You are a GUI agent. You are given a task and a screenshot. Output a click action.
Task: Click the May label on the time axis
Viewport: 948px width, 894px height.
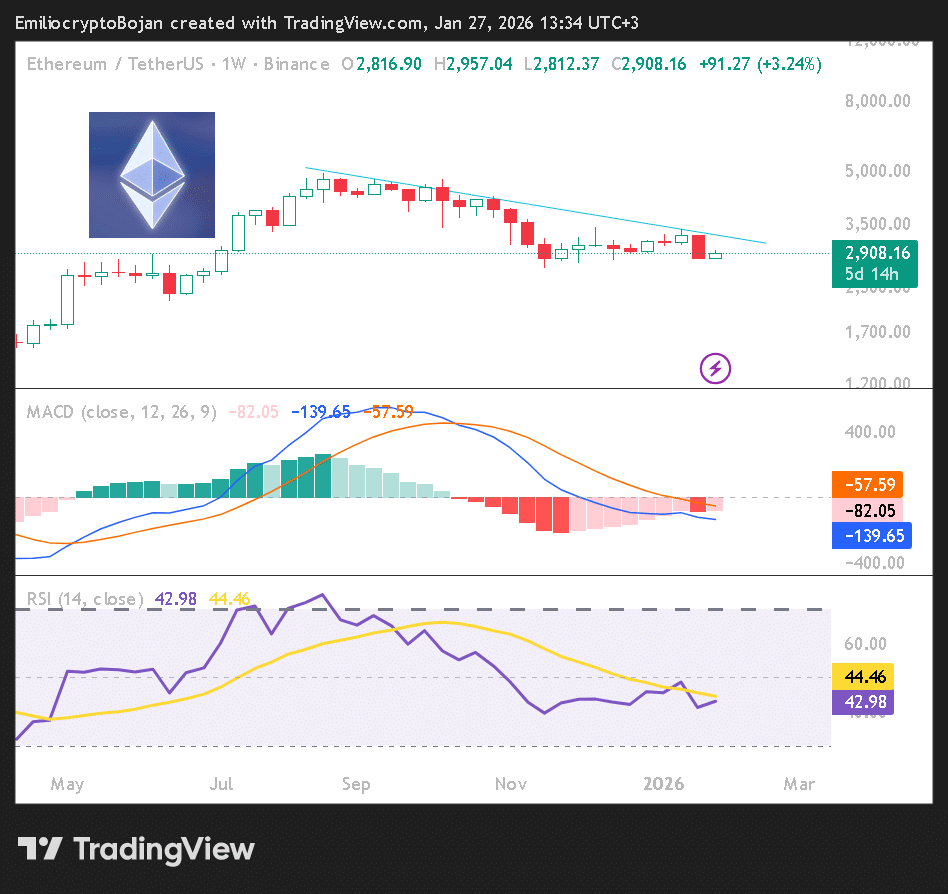pos(67,784)
